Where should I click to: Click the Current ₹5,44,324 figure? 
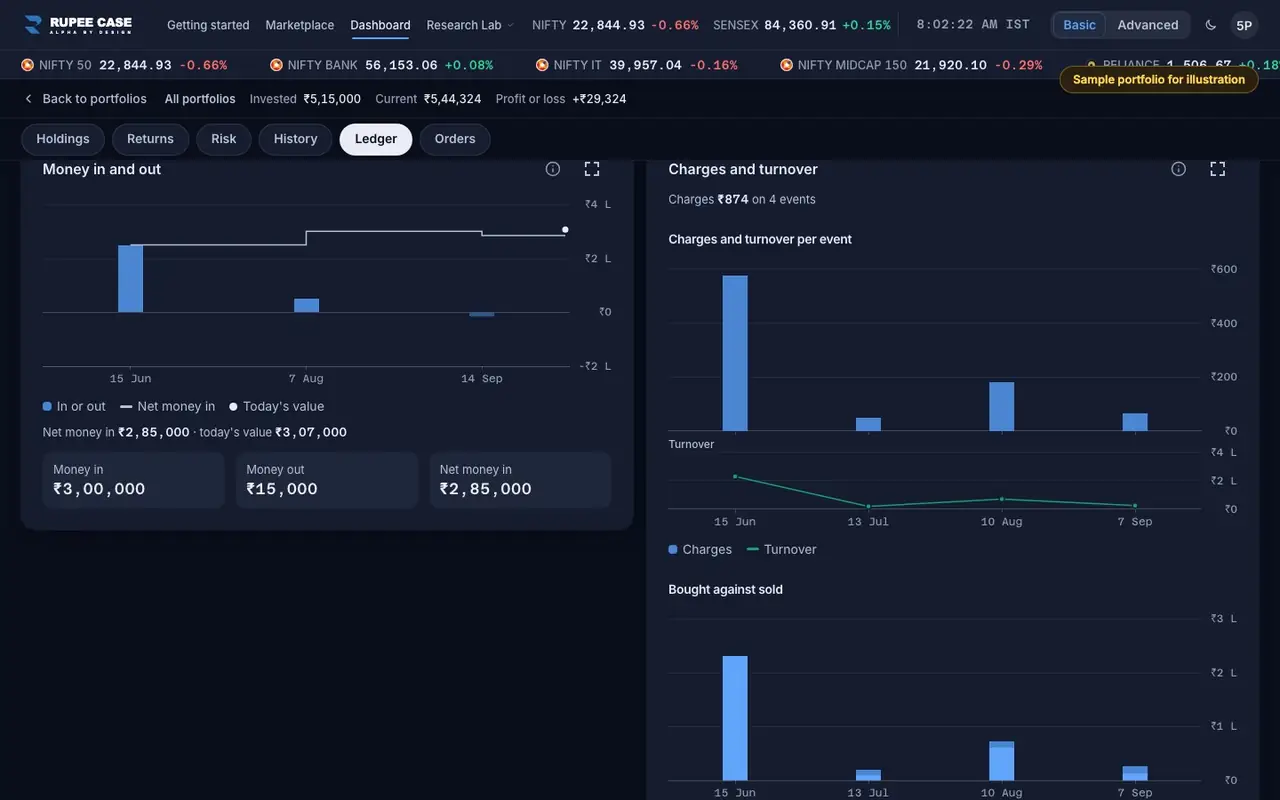(428, 99)
